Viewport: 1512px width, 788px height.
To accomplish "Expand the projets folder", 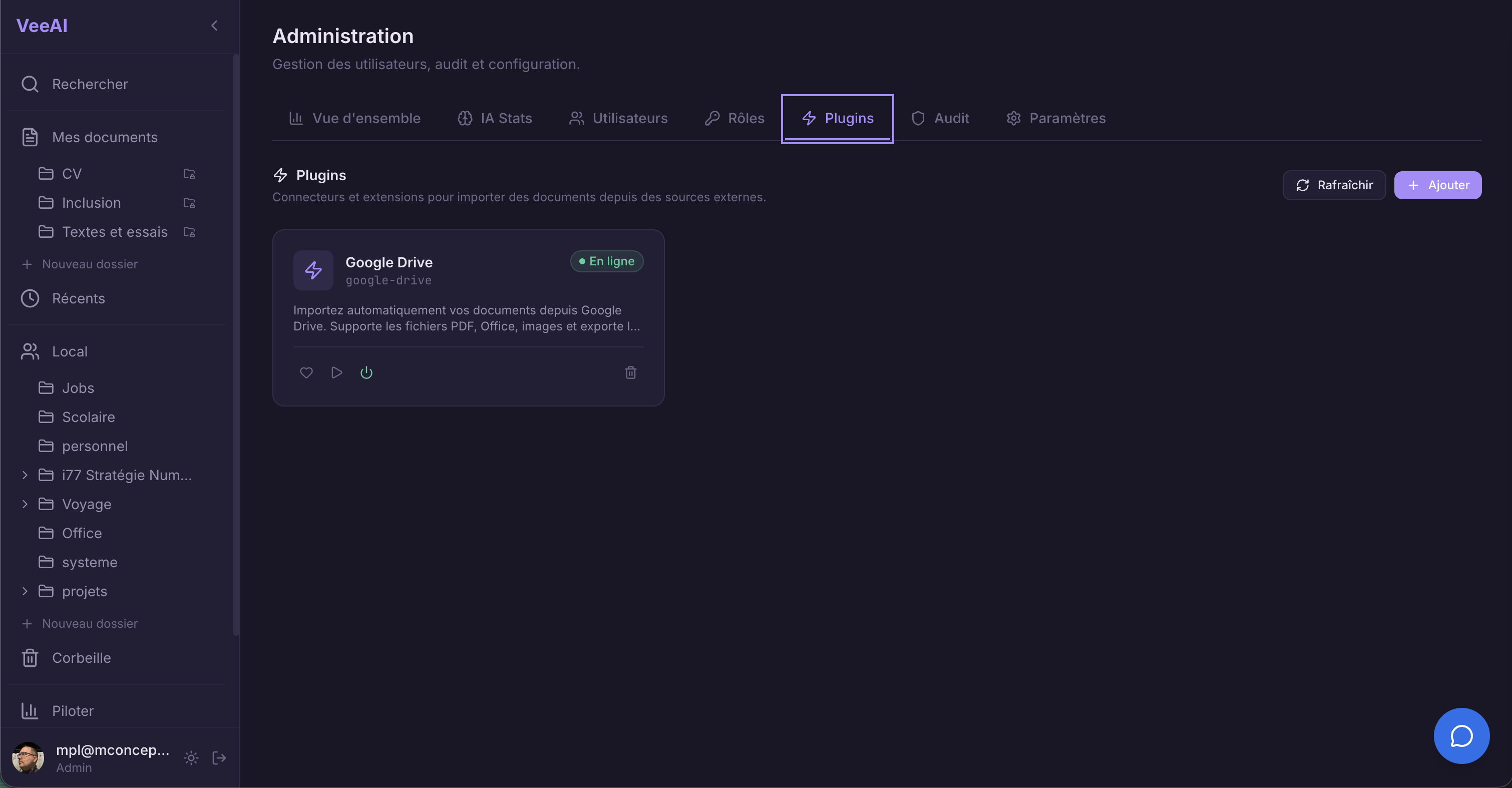I will [24, 591].
